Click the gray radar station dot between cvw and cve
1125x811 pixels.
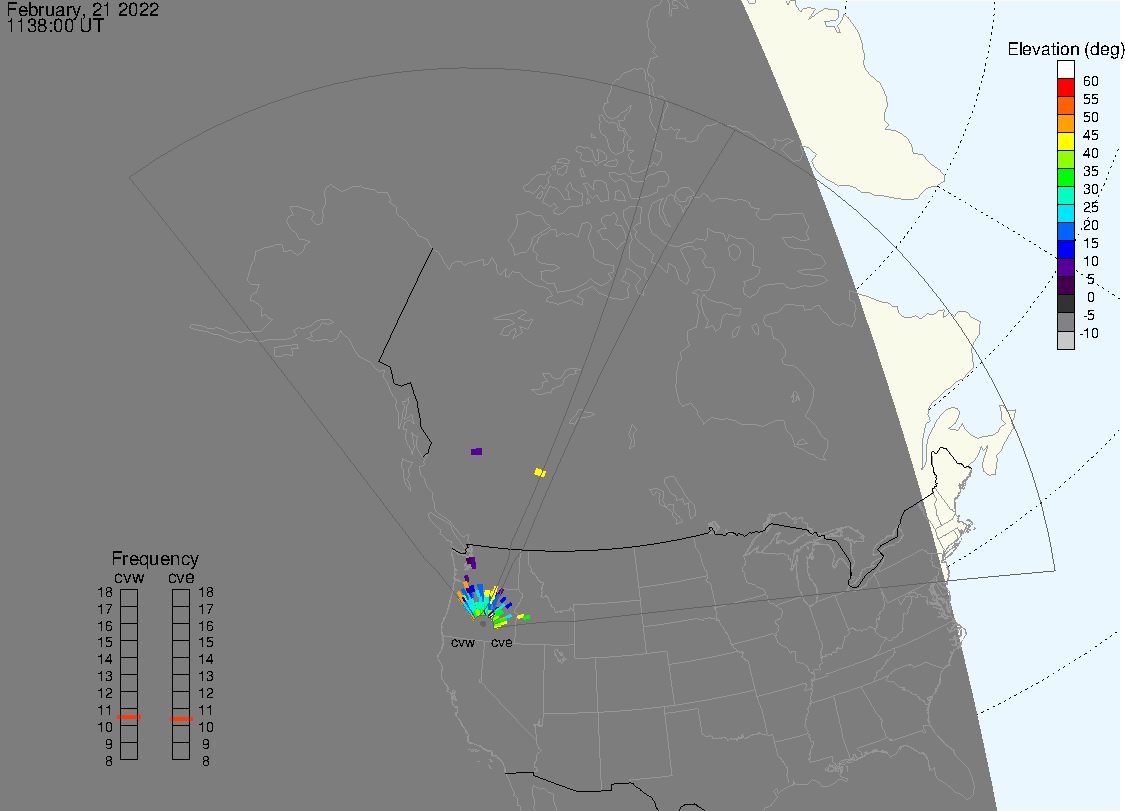click(x=483, y=624)
